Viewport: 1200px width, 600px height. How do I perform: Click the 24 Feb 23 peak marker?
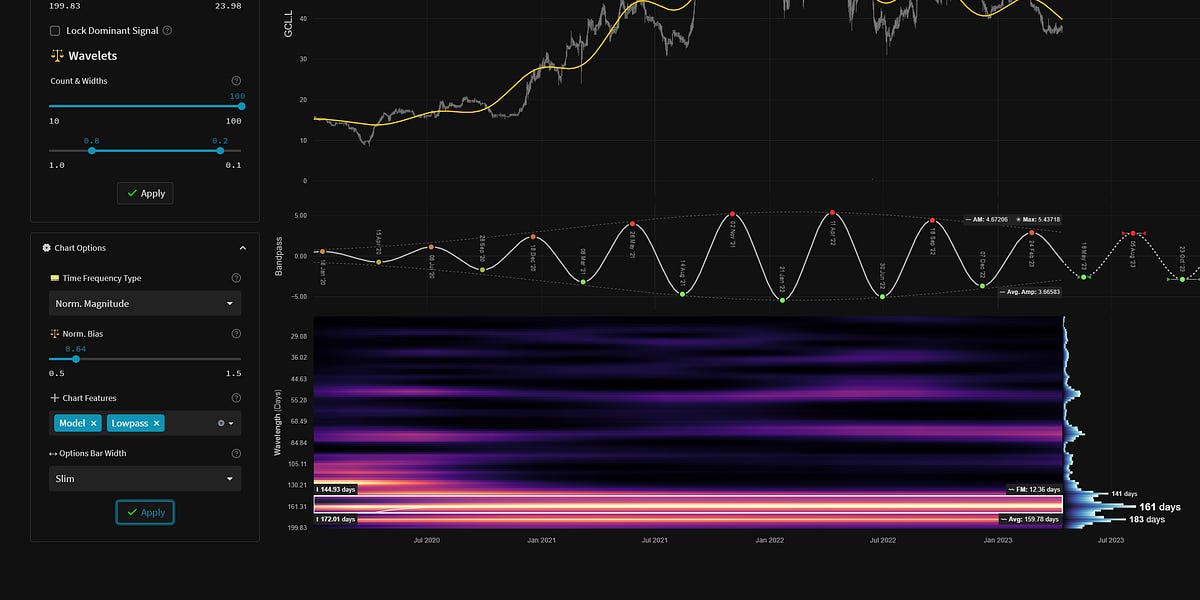(x=1032, y=233)
